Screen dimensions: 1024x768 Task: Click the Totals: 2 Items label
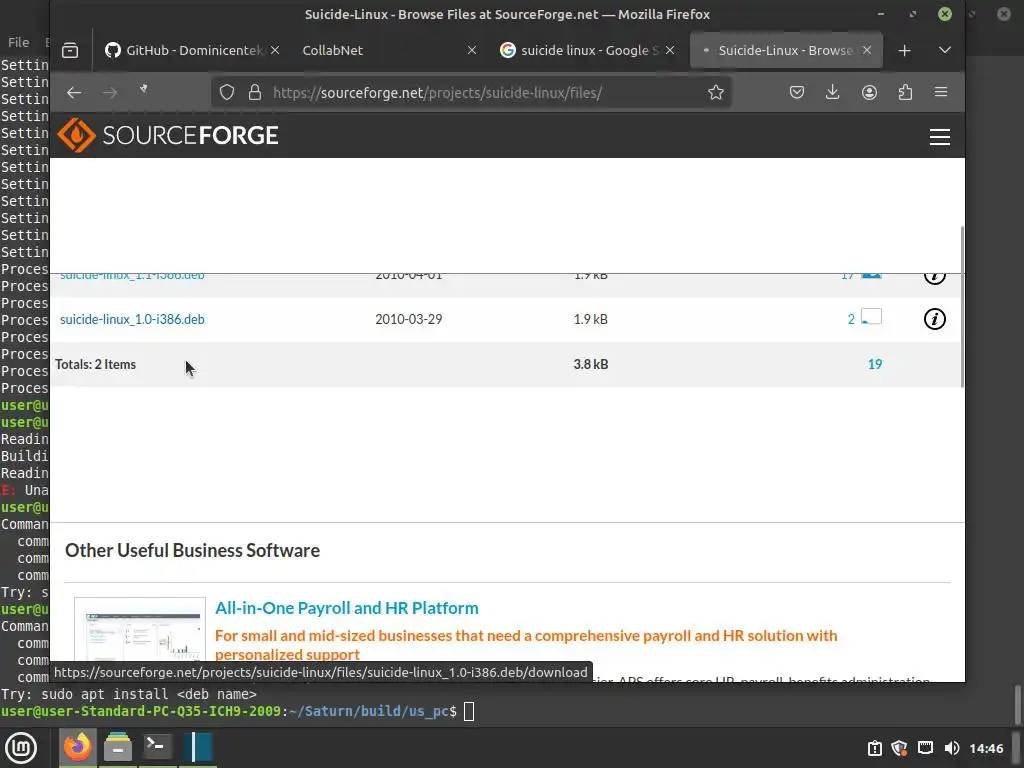[x=95, y=364]
